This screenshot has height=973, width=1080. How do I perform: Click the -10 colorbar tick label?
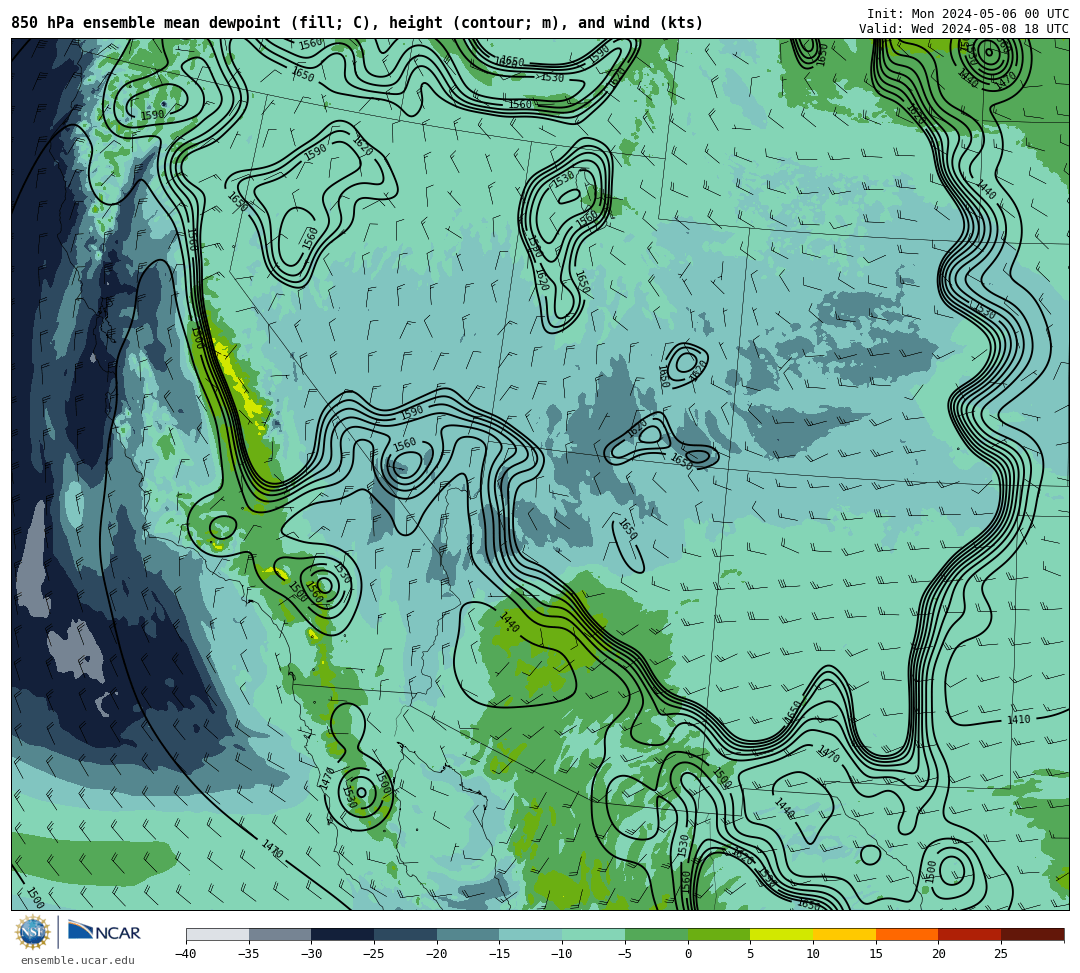click(x=562, y=954)
